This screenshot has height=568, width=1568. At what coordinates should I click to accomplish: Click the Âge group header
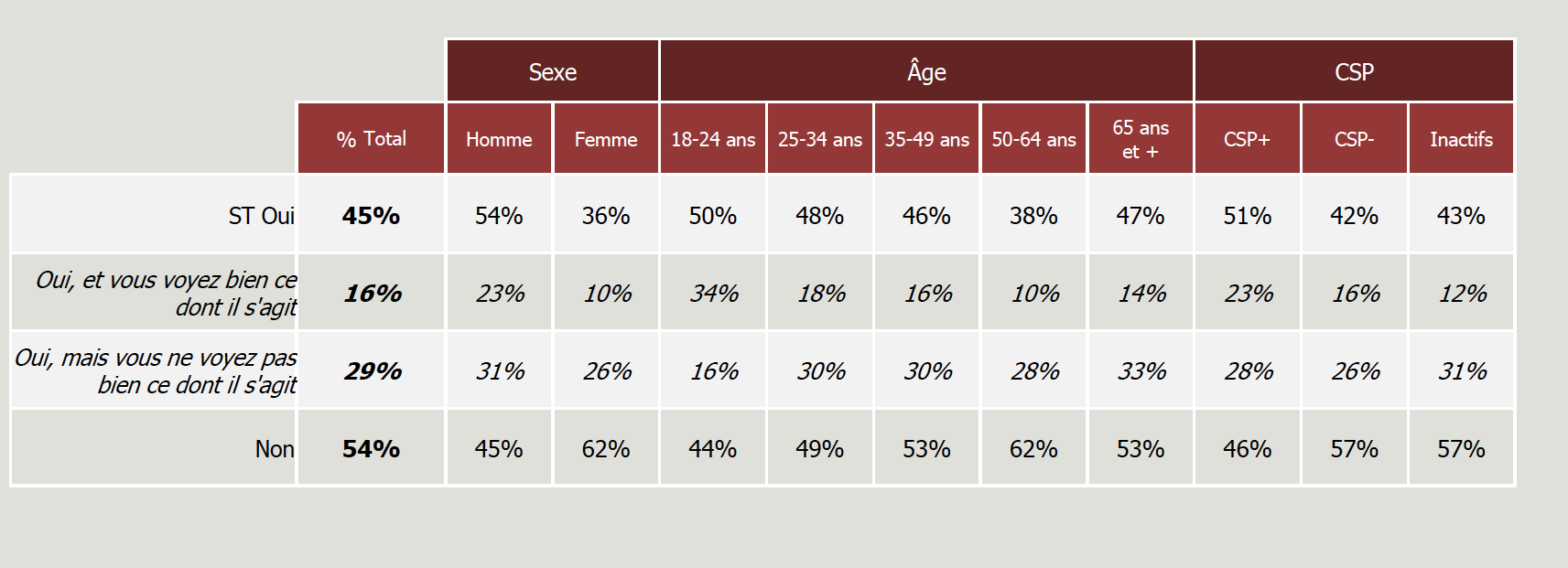926,71
